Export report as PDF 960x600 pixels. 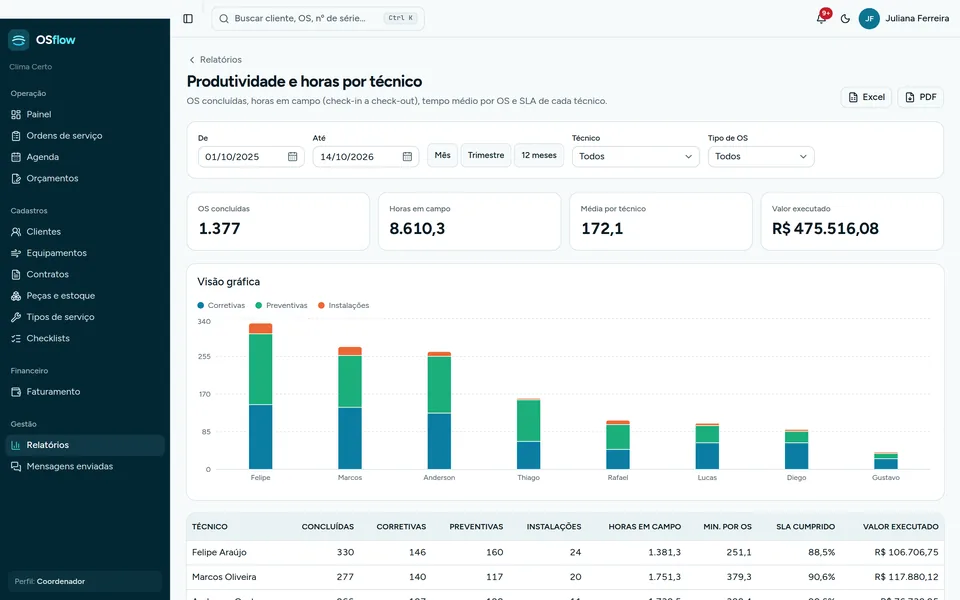(x=921, y=97)
